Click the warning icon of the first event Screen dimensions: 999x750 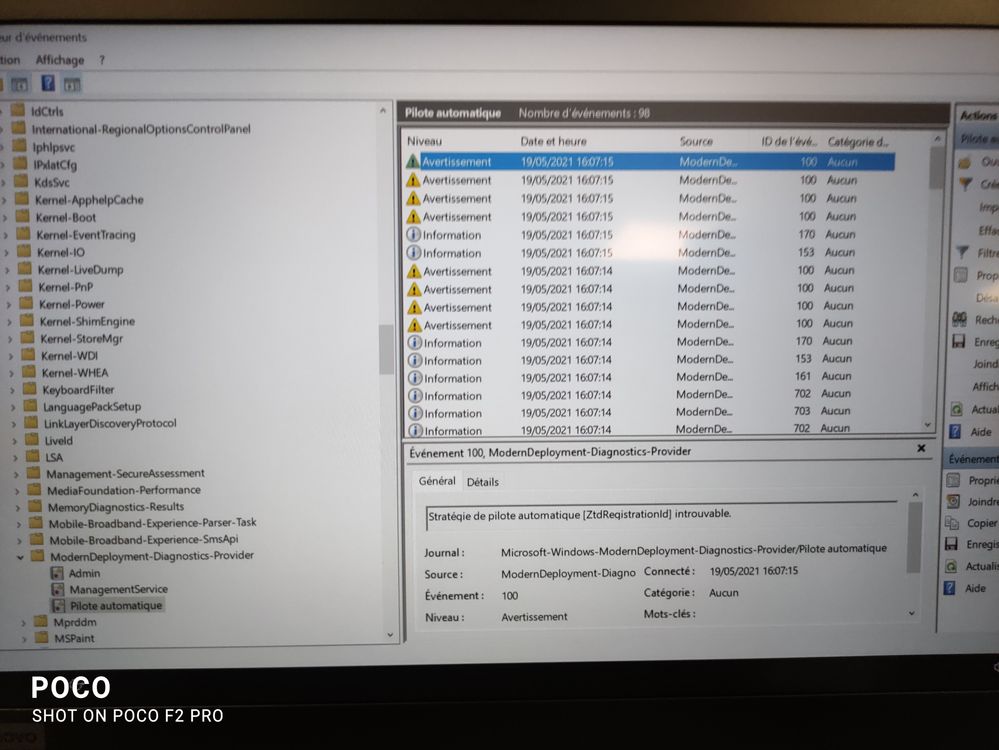(413, 162)
